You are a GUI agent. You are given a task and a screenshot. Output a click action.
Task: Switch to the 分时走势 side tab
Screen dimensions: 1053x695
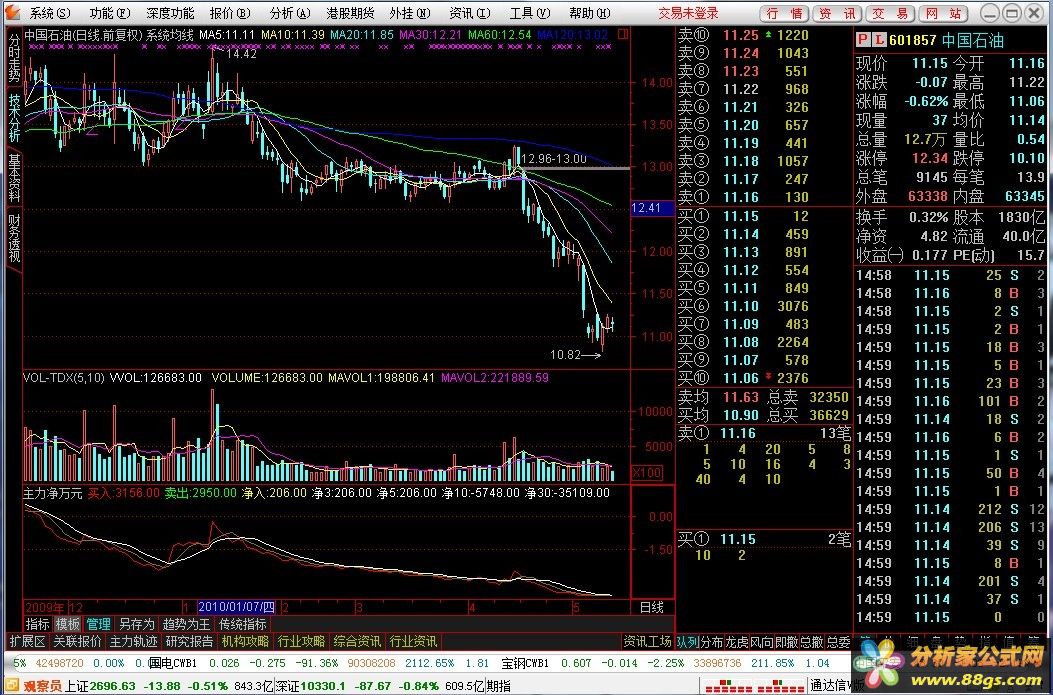pyautogui.click(x=14, y=58)
